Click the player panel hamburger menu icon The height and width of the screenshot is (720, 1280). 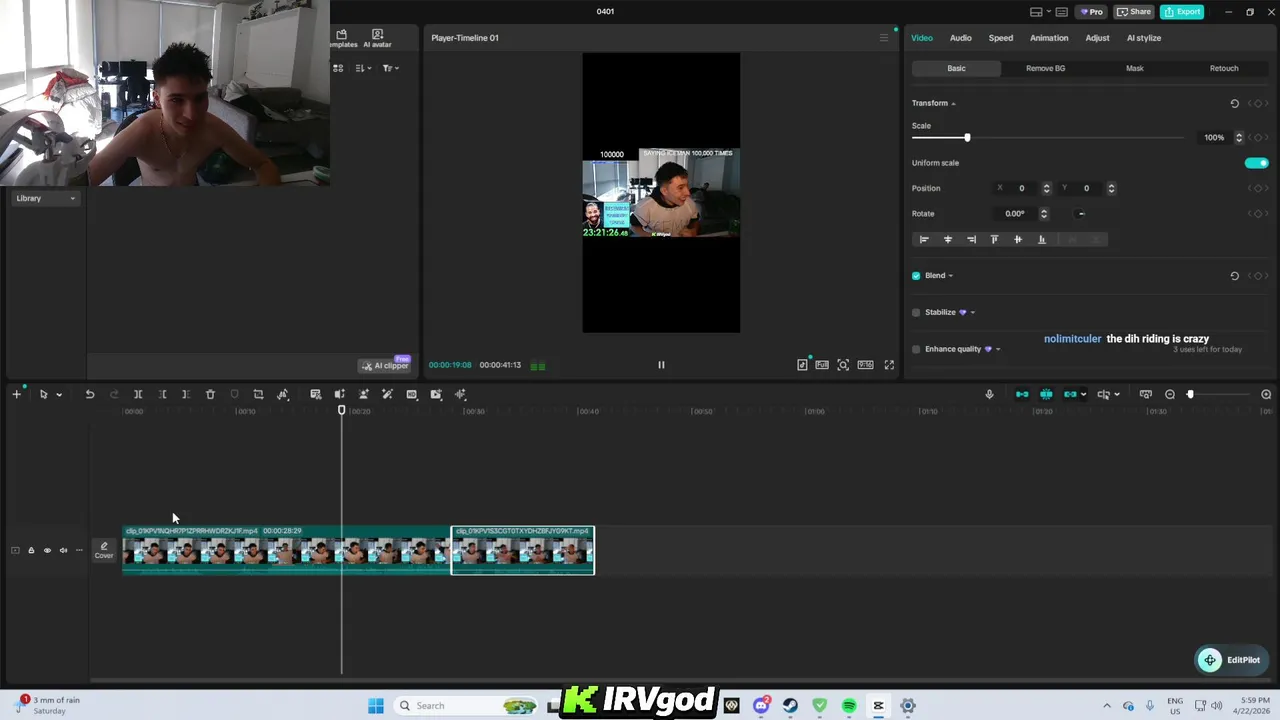883,38
